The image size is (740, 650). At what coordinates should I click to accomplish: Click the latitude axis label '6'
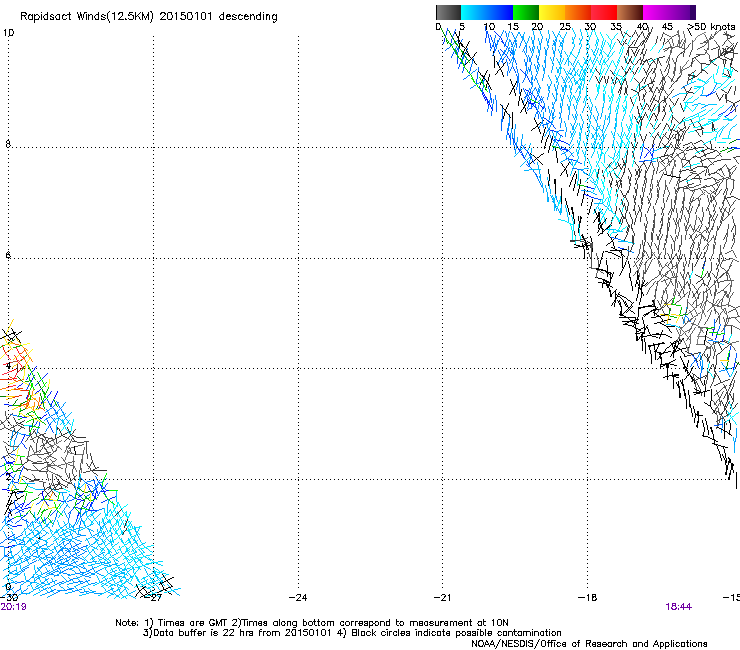coord(8,255)
